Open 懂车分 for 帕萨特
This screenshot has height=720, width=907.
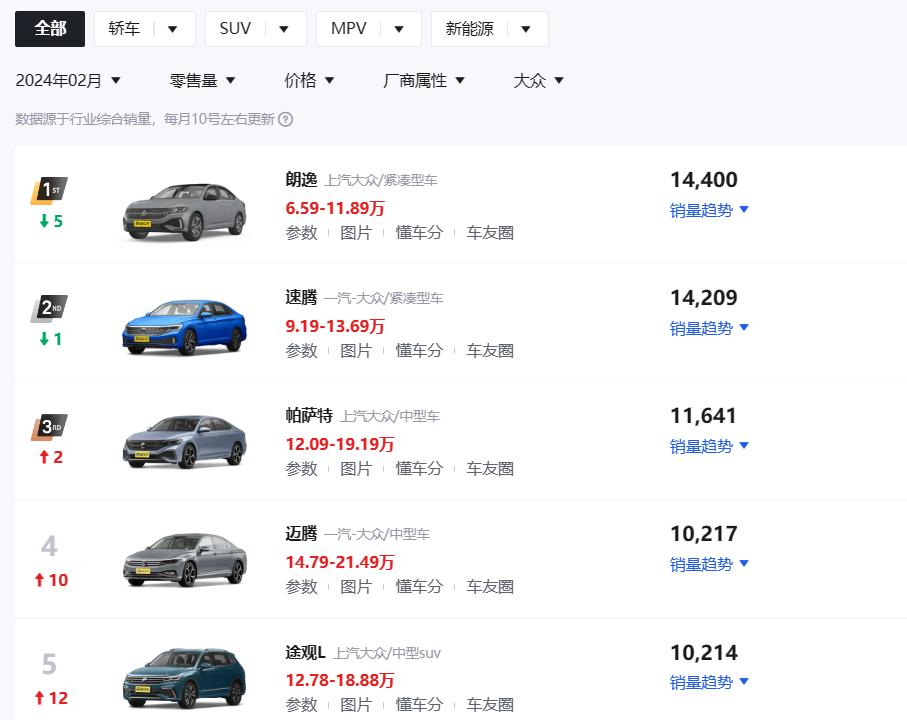(x=419, y=468)
